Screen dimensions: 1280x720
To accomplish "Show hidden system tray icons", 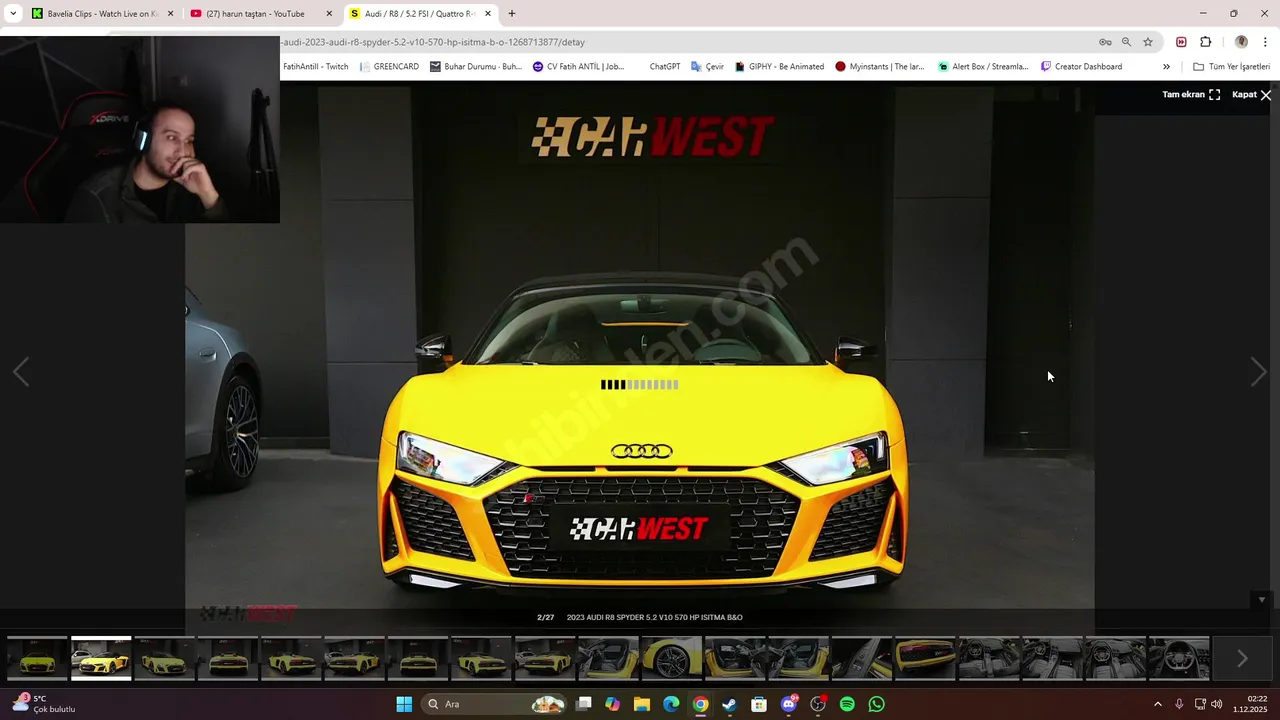I will [x=1158, y=704].
